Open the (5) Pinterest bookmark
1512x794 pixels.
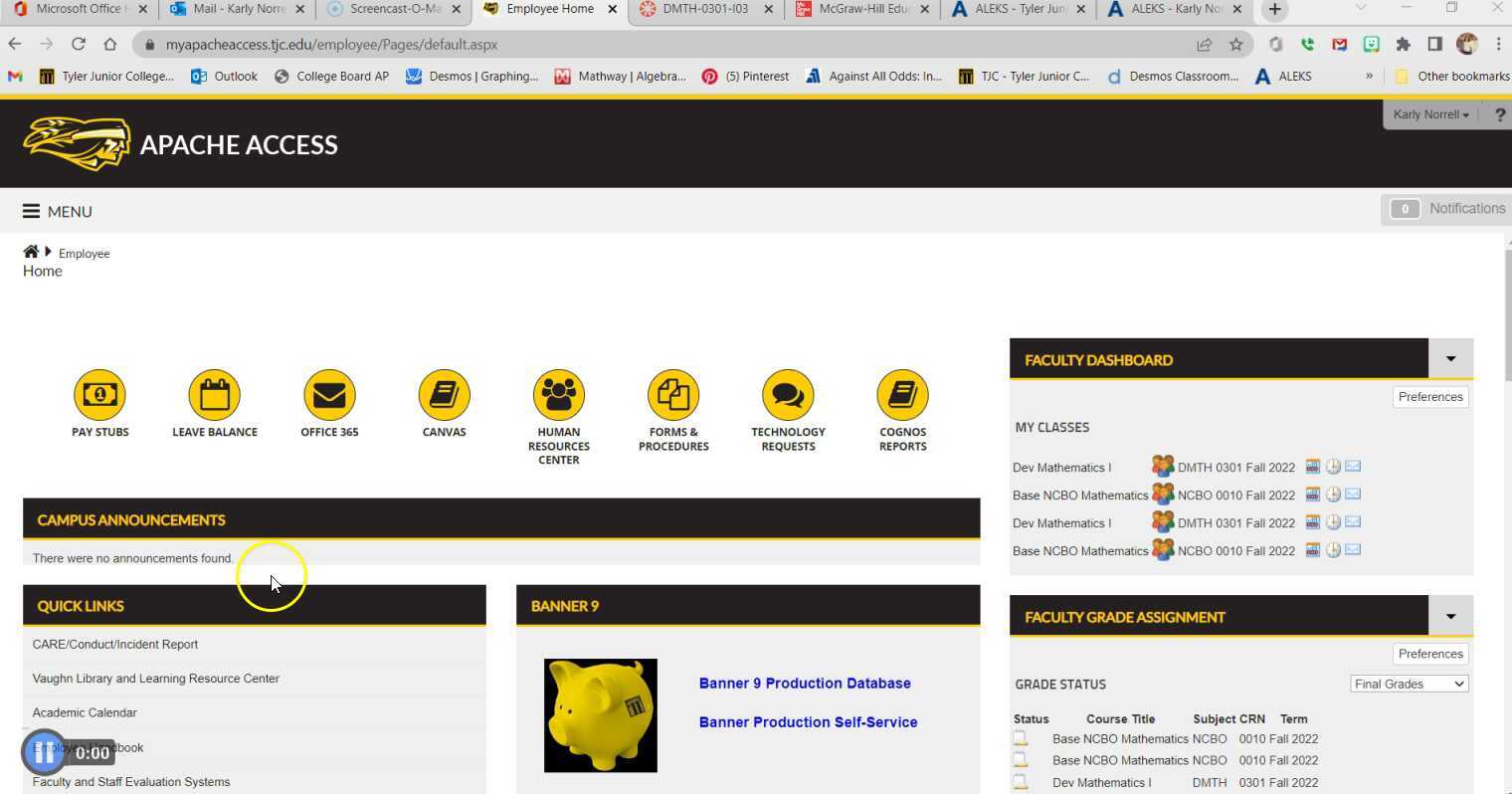745,76
